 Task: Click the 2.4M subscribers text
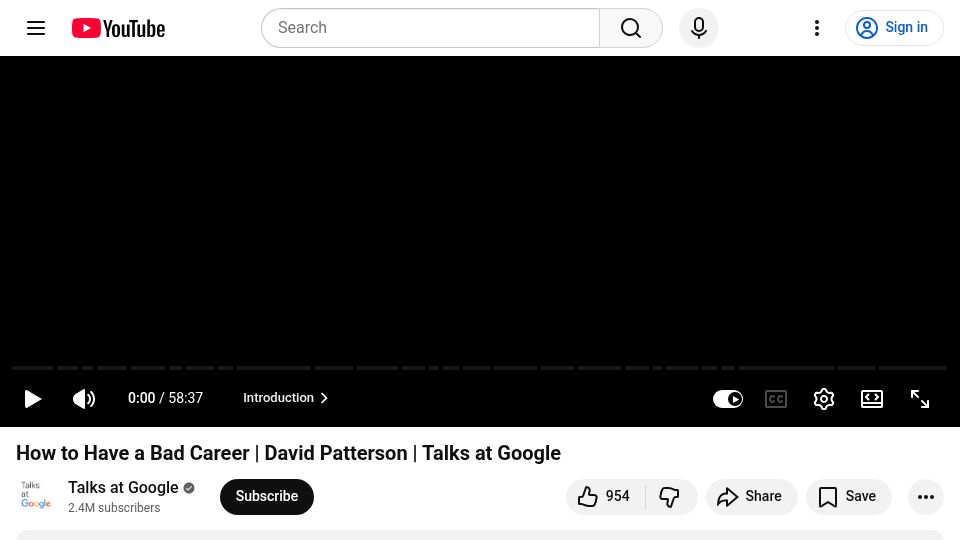point(114,508)
